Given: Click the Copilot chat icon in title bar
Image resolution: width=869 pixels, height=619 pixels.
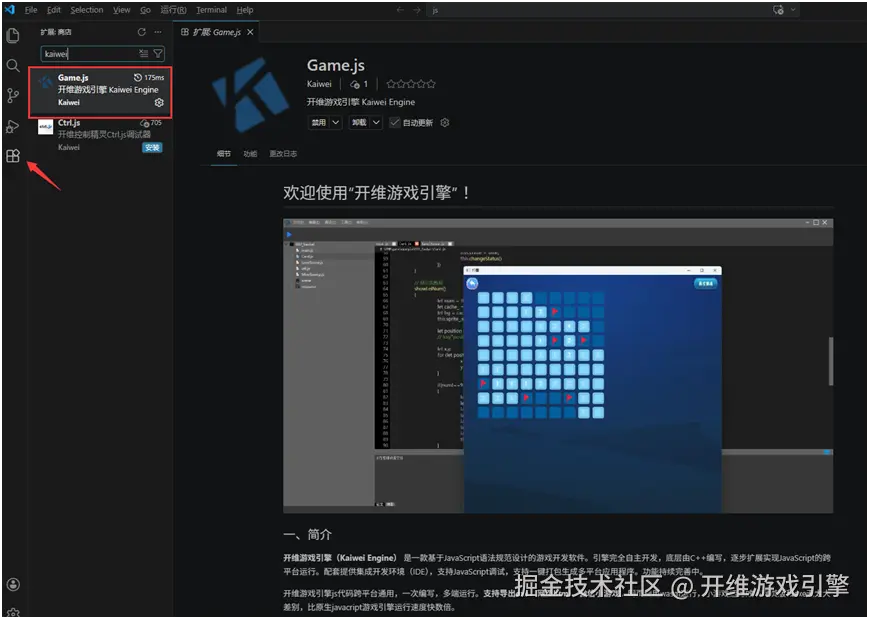Looking at the screenshot, I should click(x=778, y=10).
